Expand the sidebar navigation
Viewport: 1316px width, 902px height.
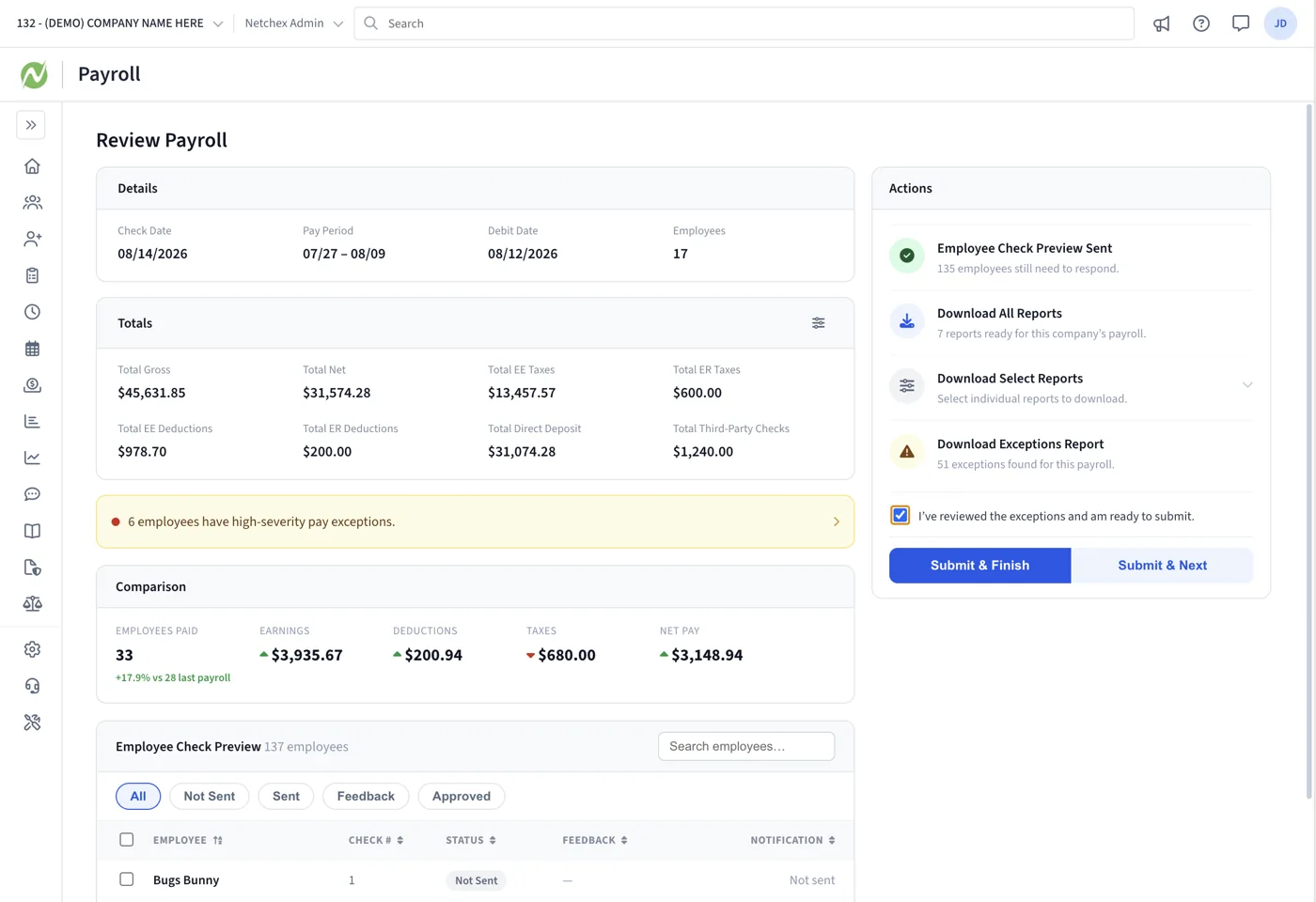point(31,125)
